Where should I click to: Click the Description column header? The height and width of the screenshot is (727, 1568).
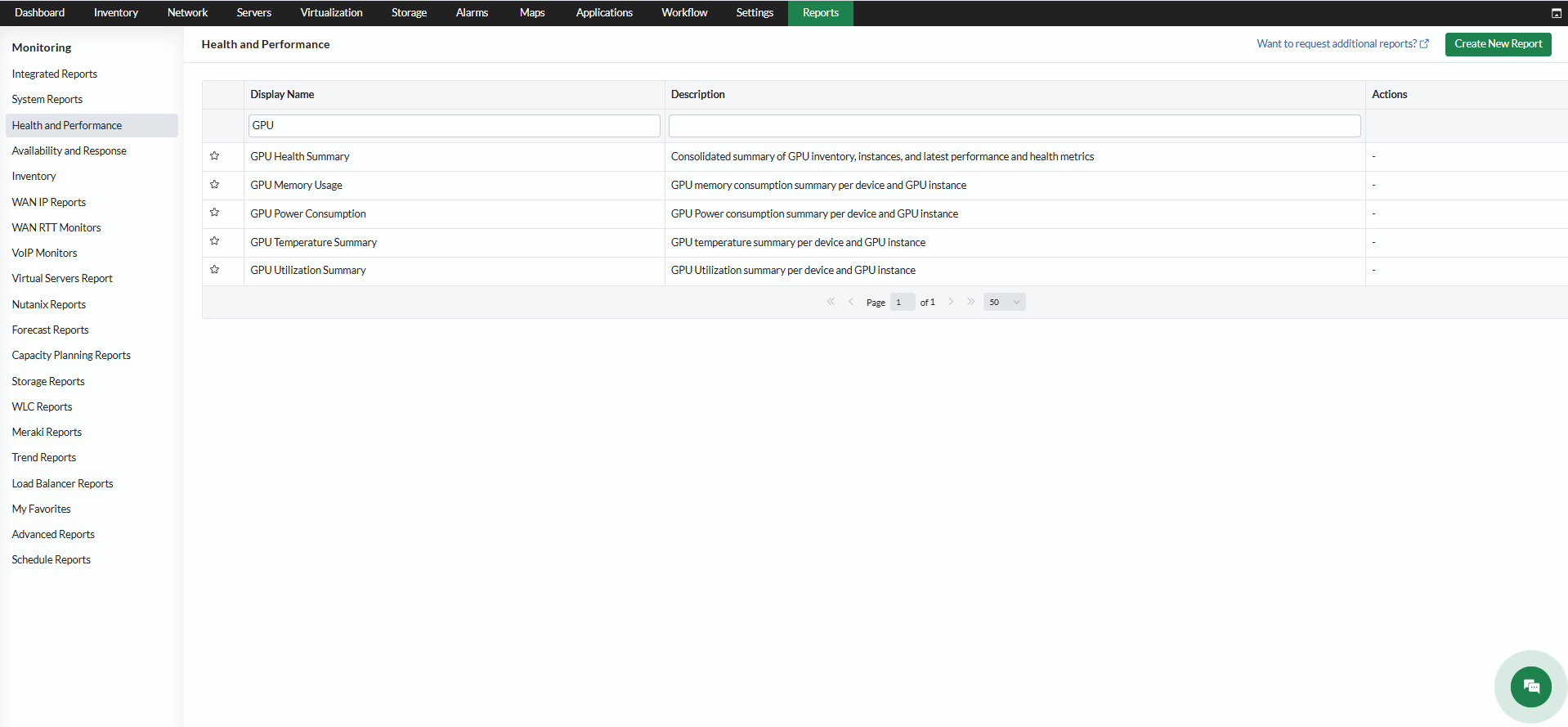pos(698,94)
